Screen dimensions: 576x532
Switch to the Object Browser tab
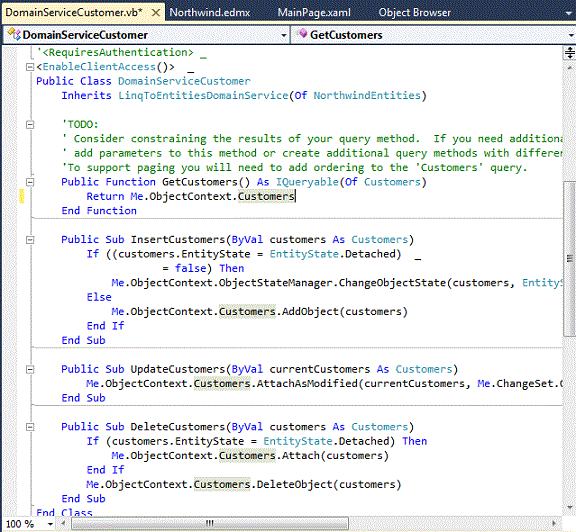tap(414, 13)
